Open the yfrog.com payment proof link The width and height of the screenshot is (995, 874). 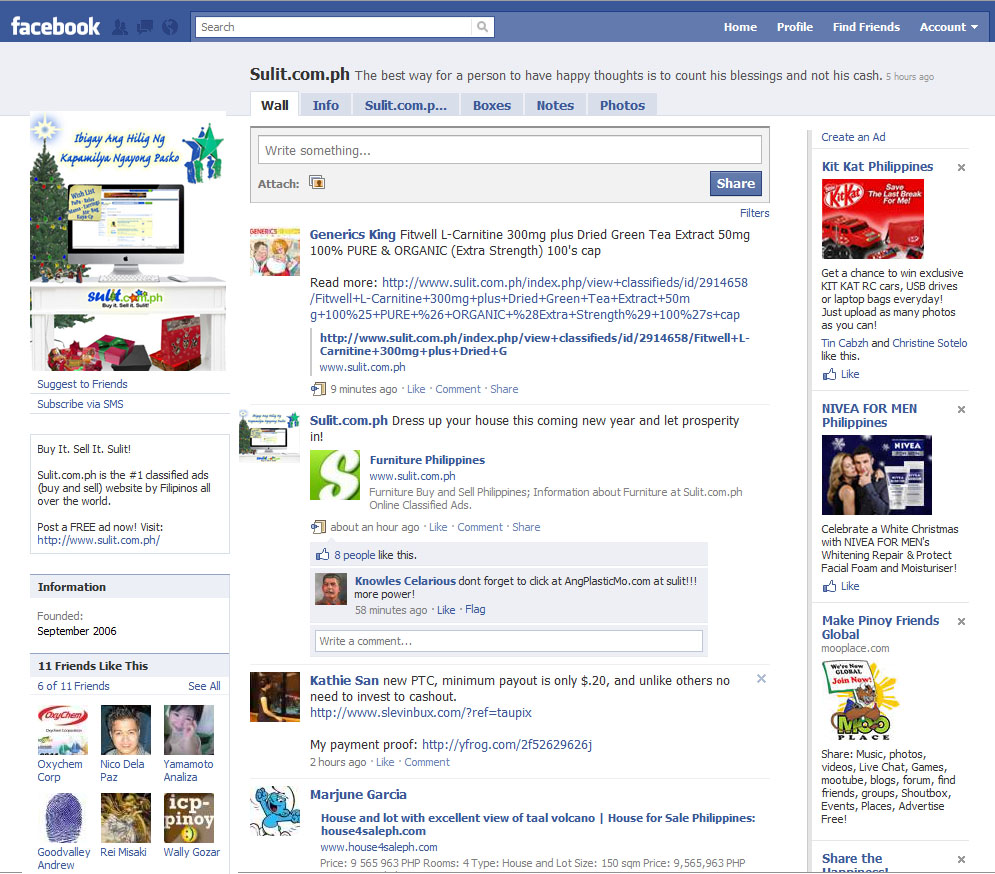point(507,745)
